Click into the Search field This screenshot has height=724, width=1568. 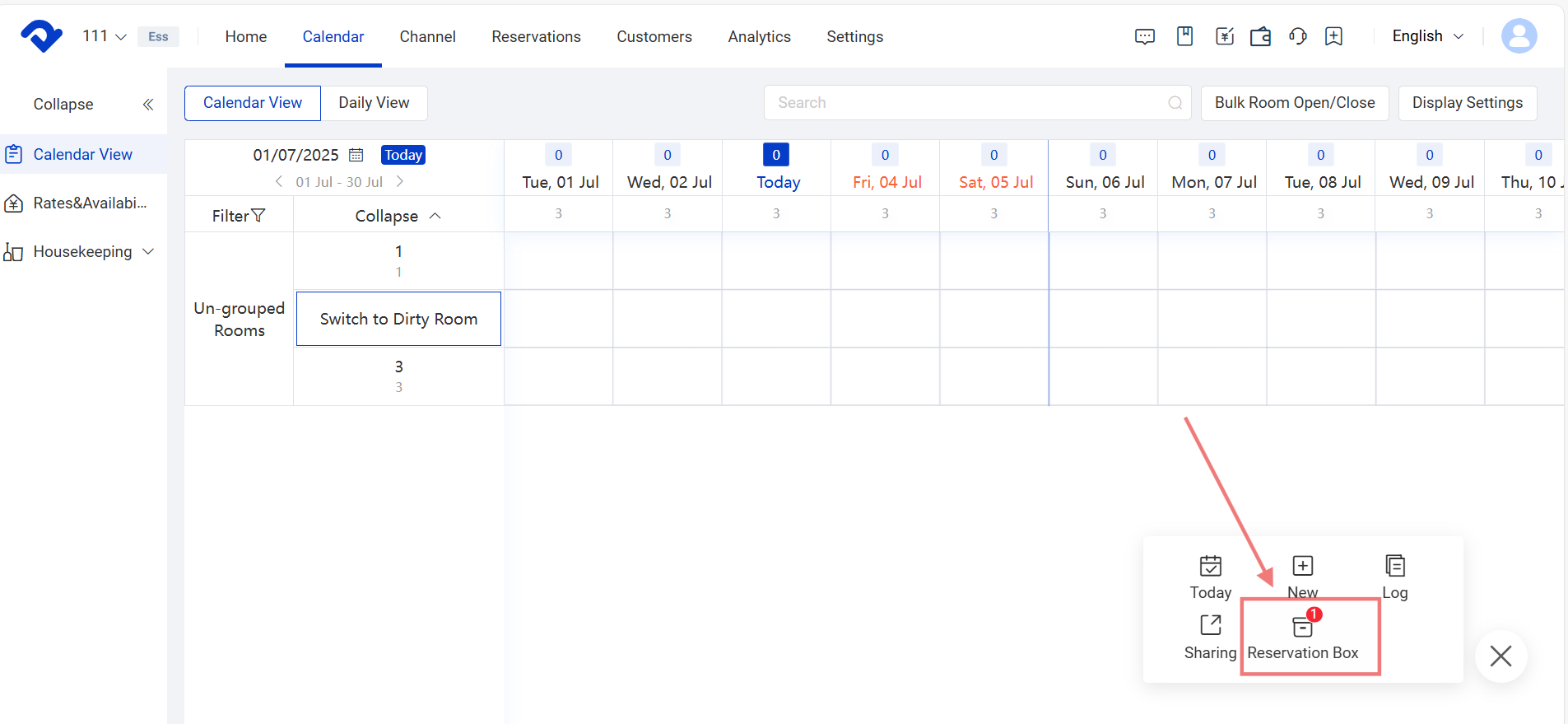967,103
